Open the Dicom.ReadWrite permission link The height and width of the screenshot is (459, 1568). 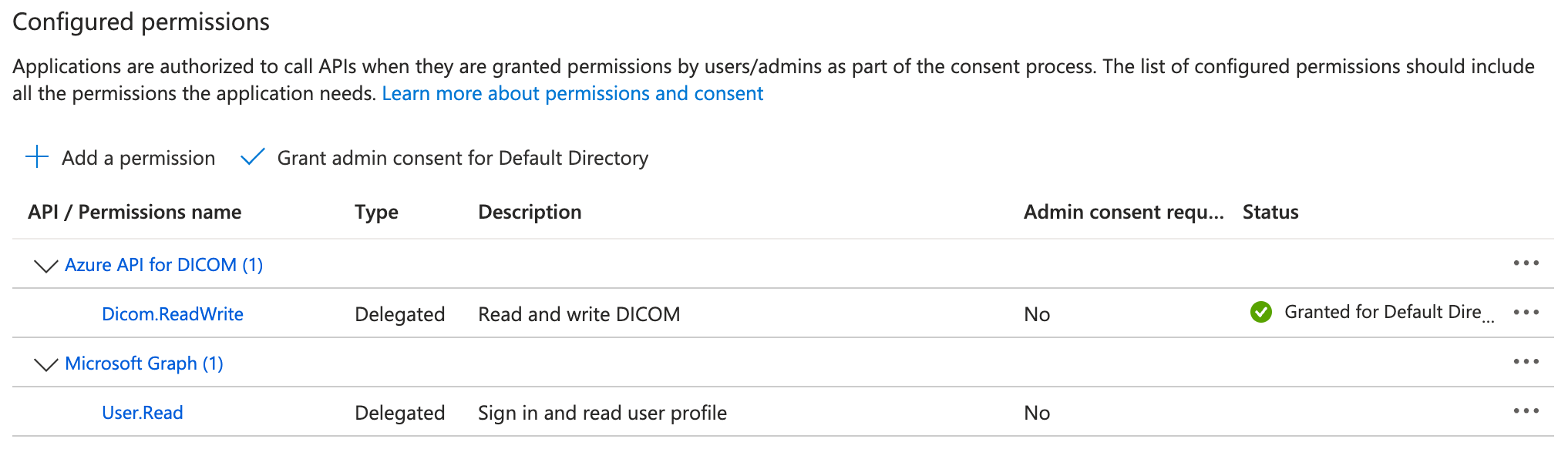click(x=173, y=314)
